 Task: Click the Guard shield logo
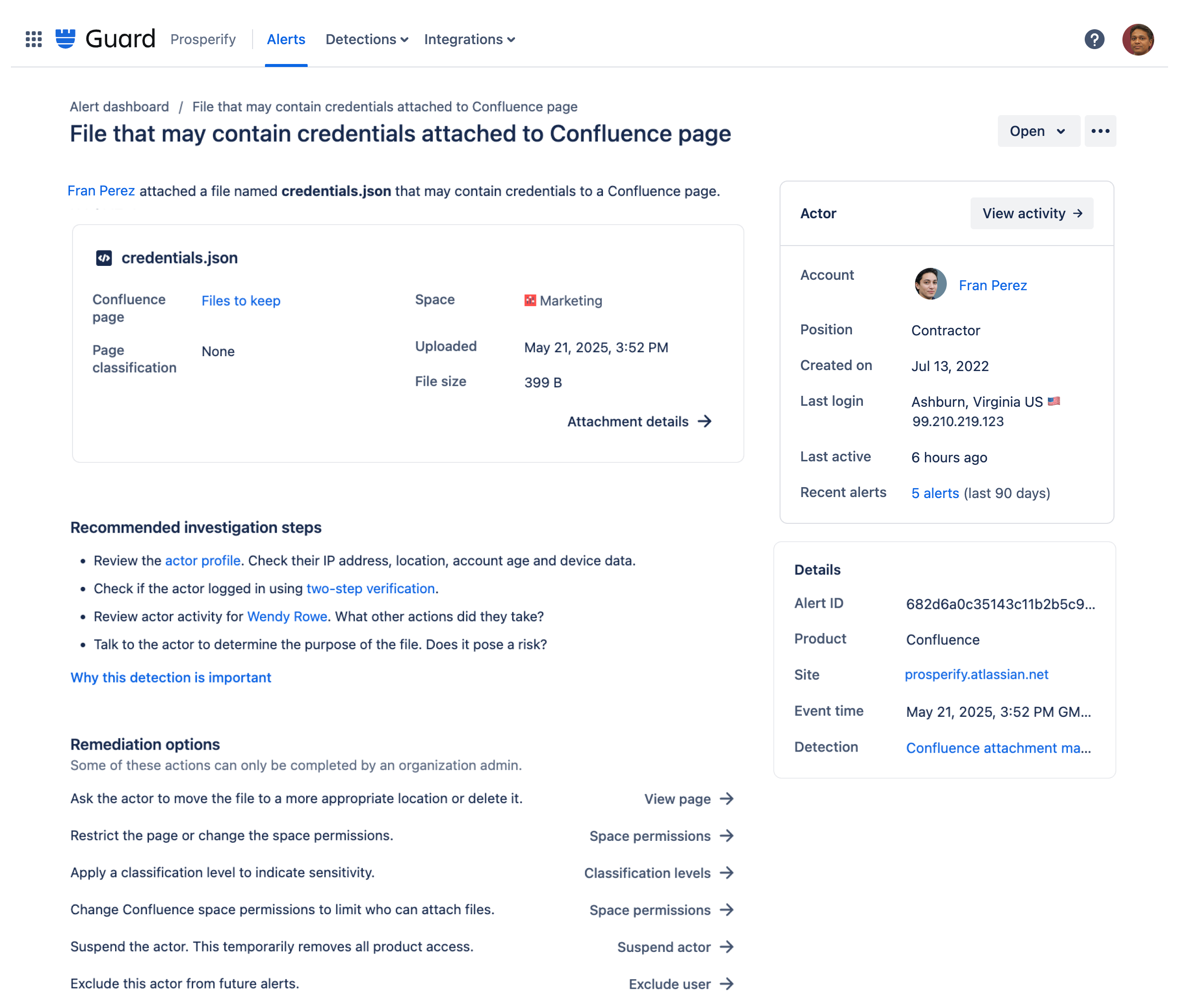coord(65,39)
